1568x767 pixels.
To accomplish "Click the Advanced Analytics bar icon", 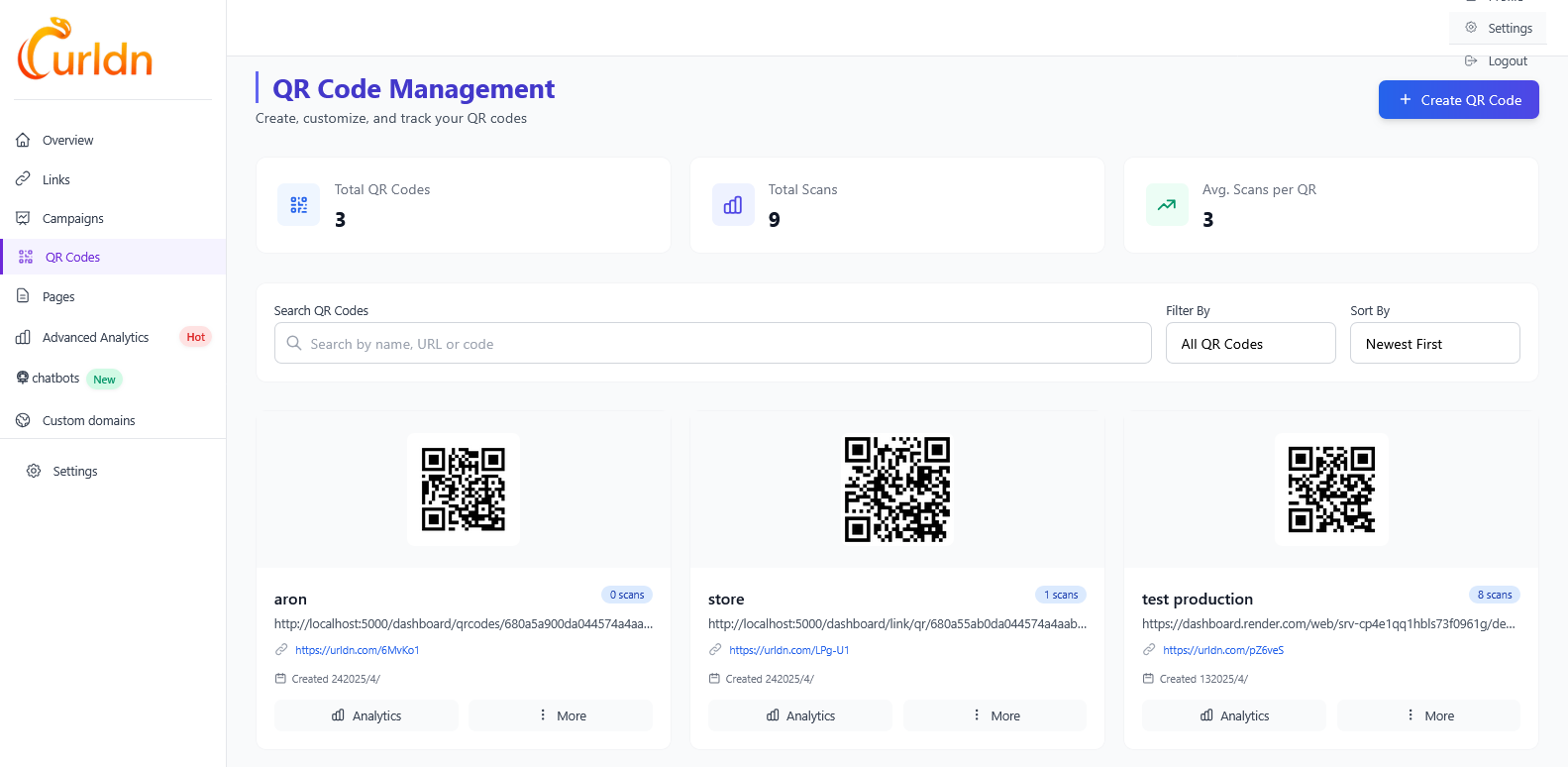I will click(23, 337).
